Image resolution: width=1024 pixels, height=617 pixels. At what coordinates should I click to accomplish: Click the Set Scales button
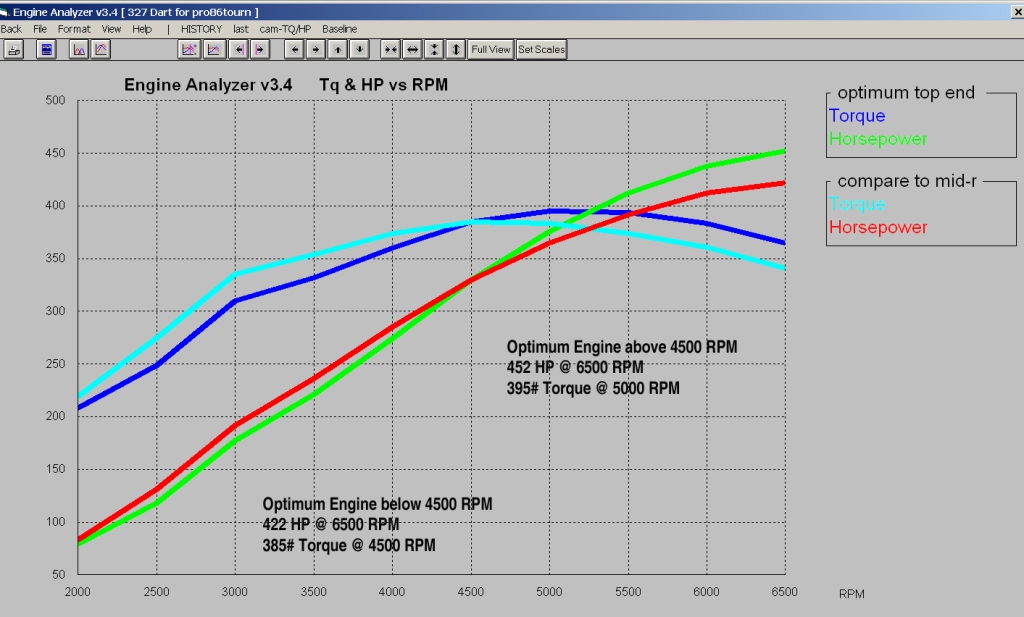(541, 50)
